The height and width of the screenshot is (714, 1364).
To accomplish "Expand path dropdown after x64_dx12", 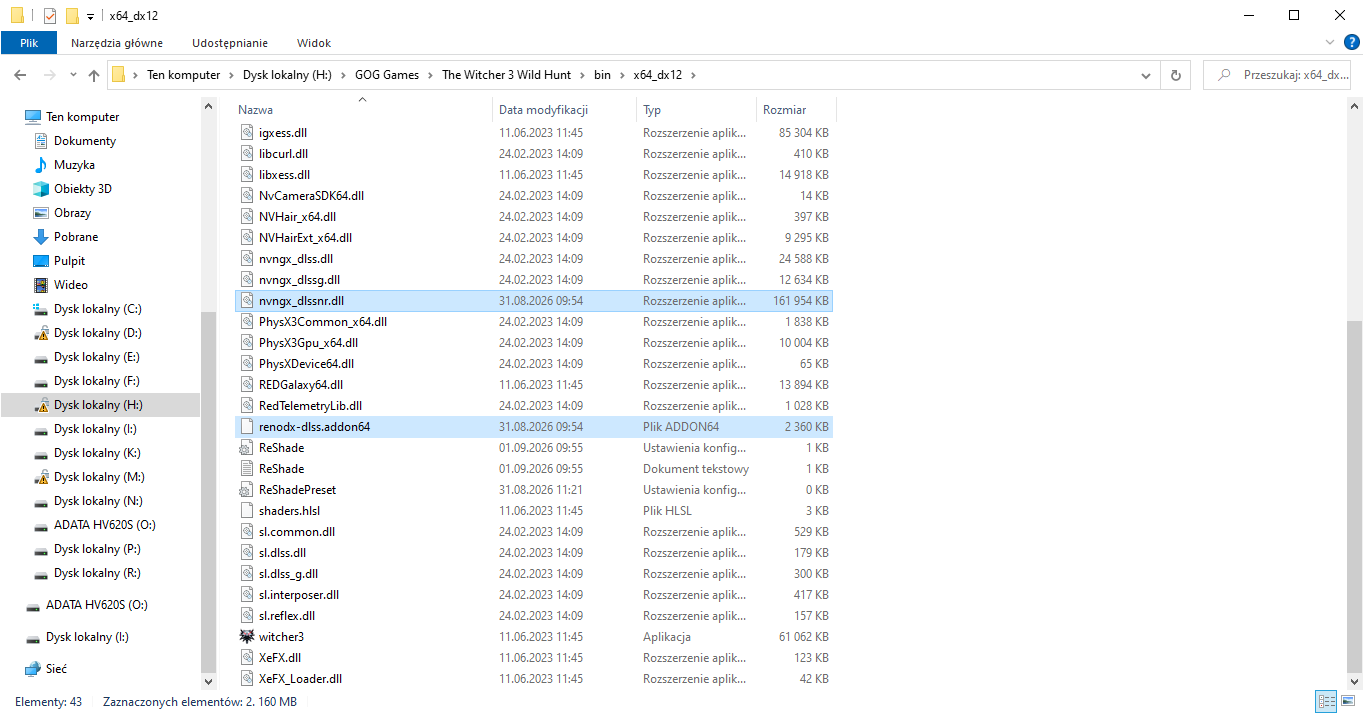I will [x=693, y=75].
